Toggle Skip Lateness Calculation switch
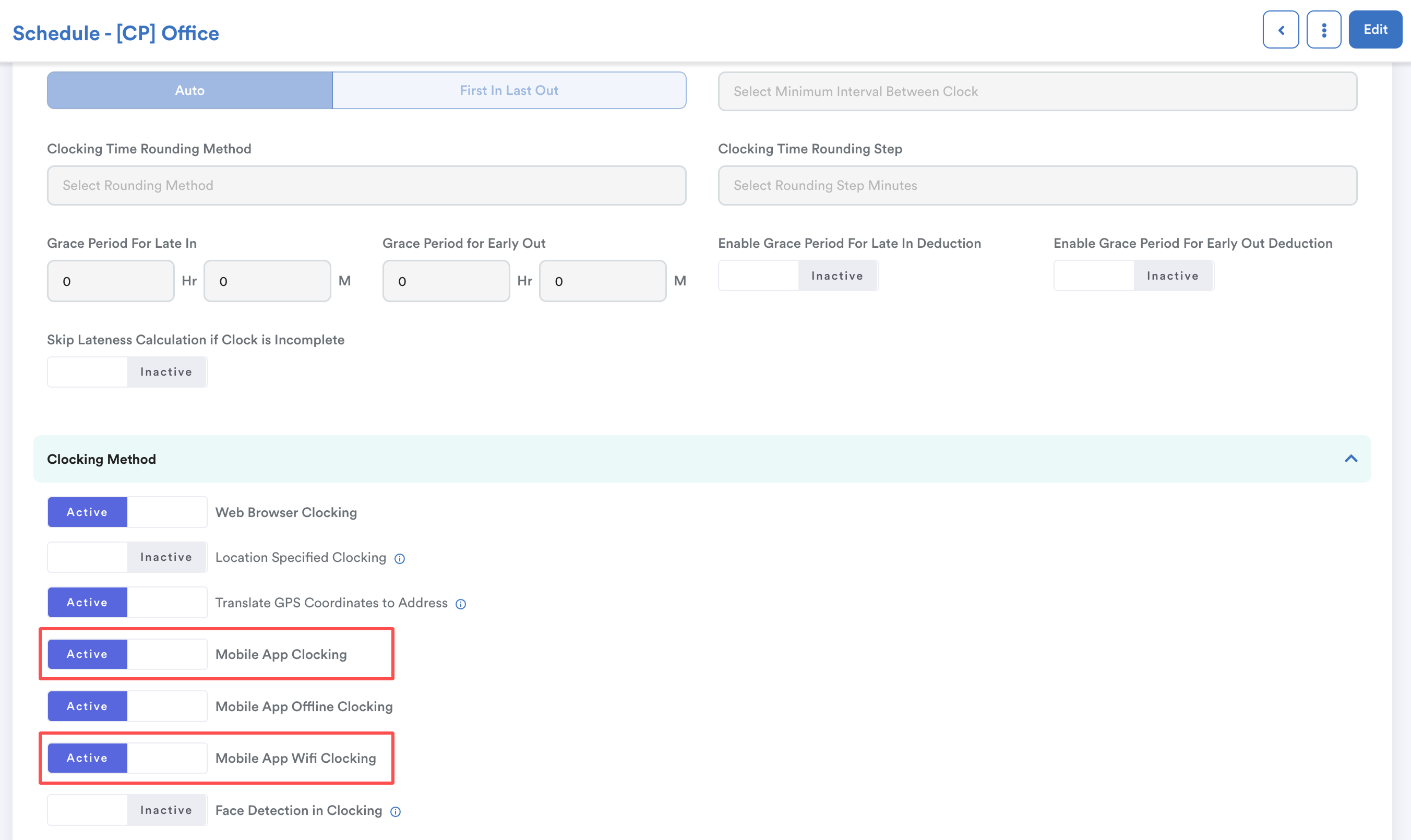 pyautogui.click(x=127, y=372)
